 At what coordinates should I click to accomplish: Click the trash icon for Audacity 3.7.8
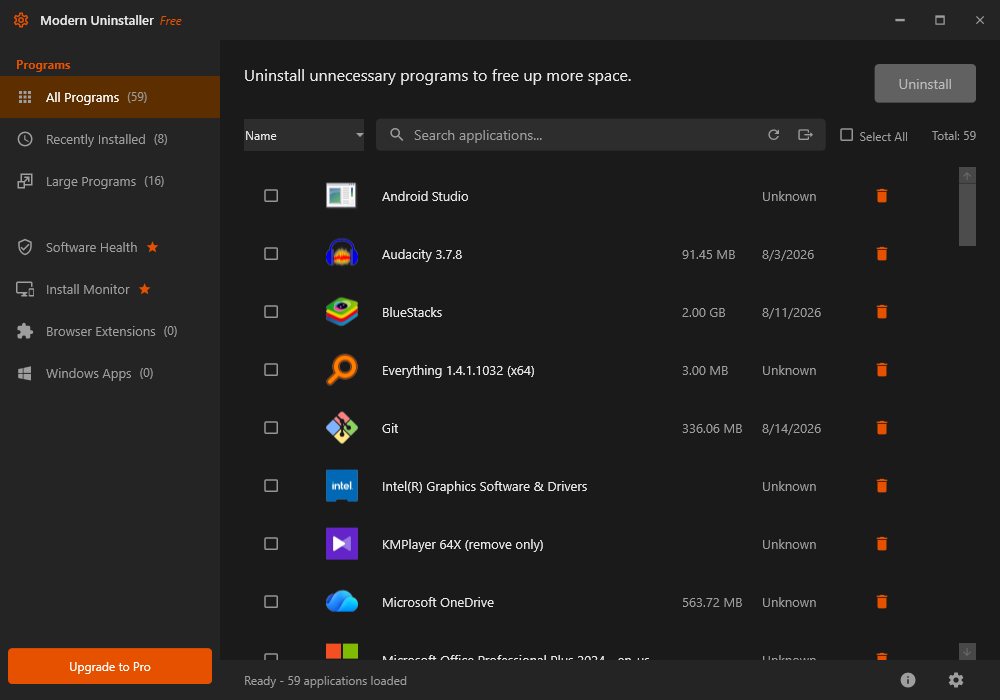tap(882, 254)
